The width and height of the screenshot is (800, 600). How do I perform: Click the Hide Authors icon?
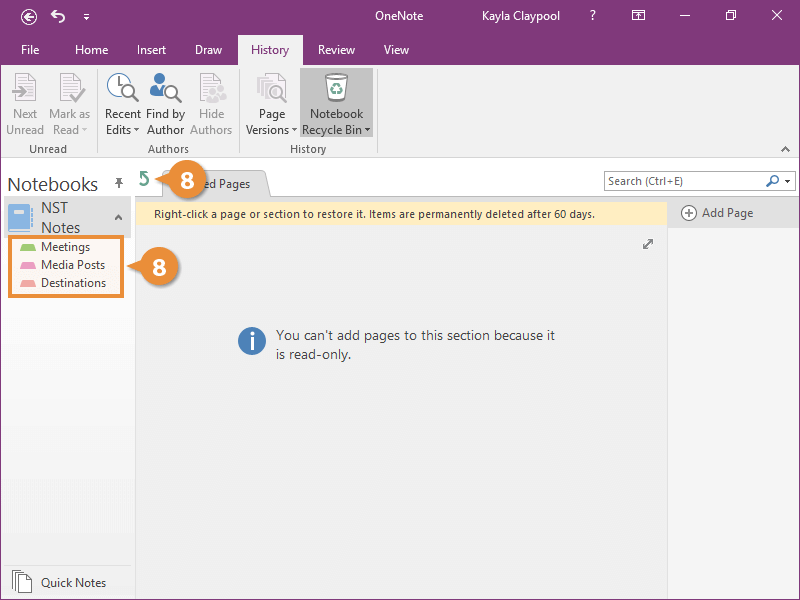click(x=212, y=88)
